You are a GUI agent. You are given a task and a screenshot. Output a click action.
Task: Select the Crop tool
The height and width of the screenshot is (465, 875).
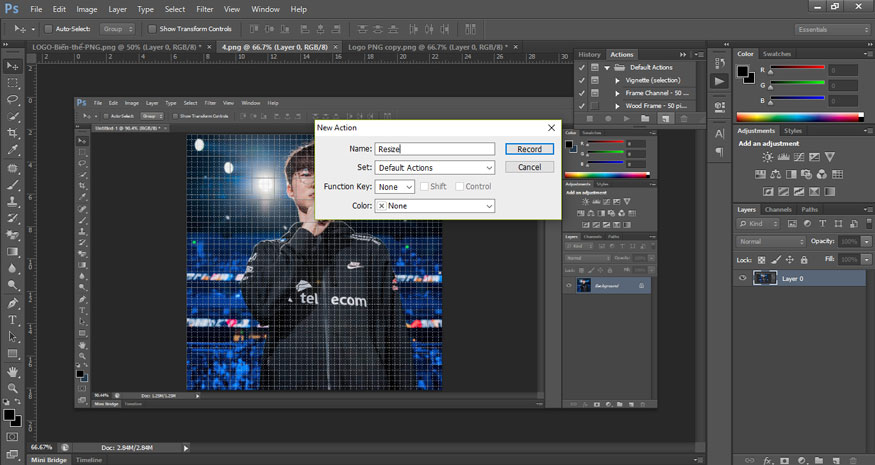click(x=12, y=133)
